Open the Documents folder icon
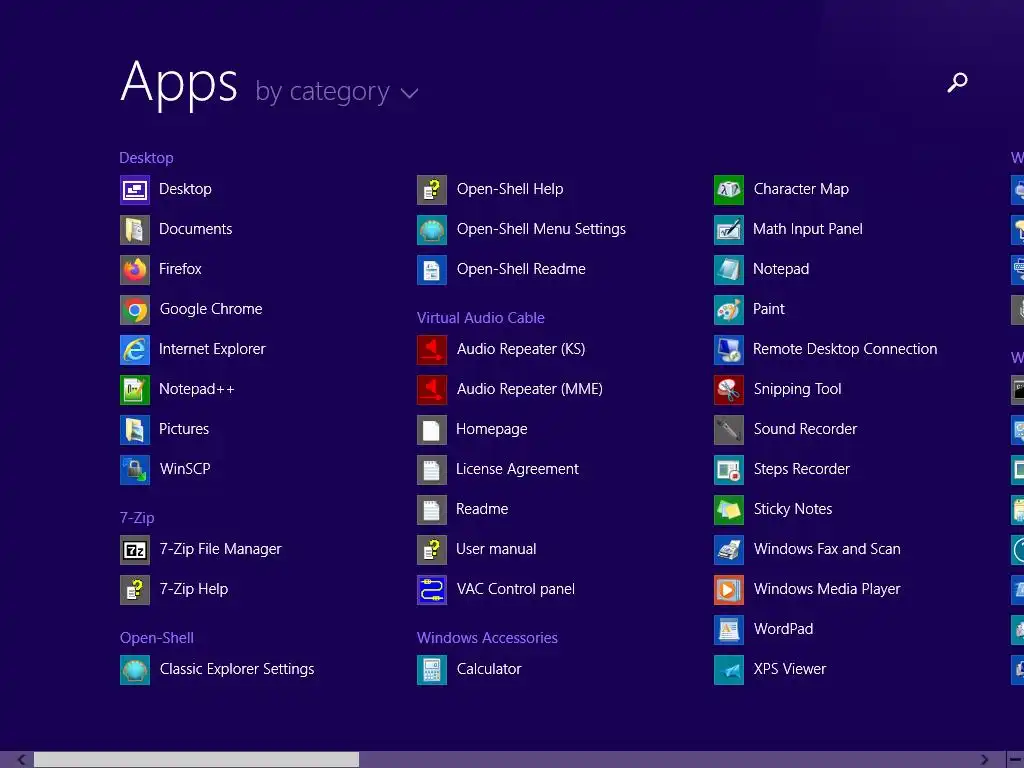Image resolution: width=1024 pixels, height=768 pixels. [135, 230]
